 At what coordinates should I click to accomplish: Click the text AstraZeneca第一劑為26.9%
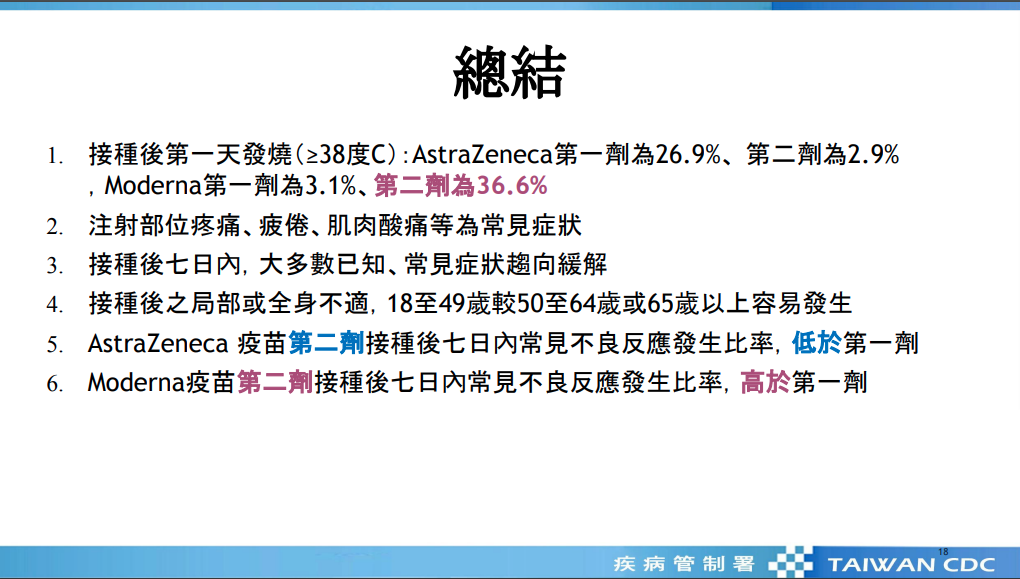pyautogui.click(x=567, y=155)
